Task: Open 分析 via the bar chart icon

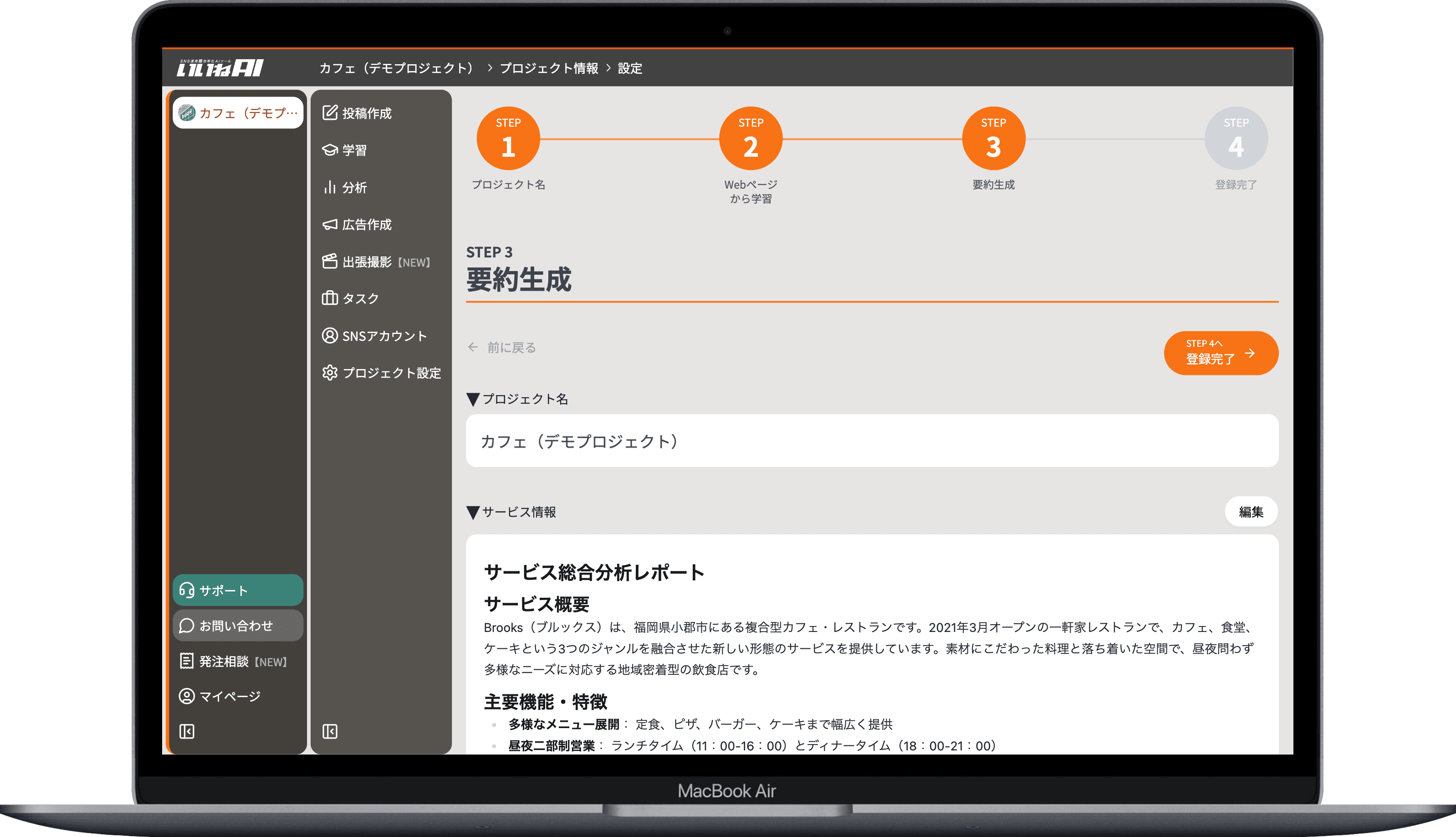Action: pos(329,187)
